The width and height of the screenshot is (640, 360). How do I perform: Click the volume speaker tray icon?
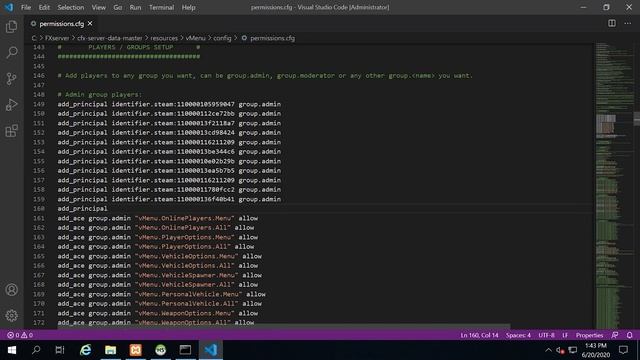click(x=560, y=350)
